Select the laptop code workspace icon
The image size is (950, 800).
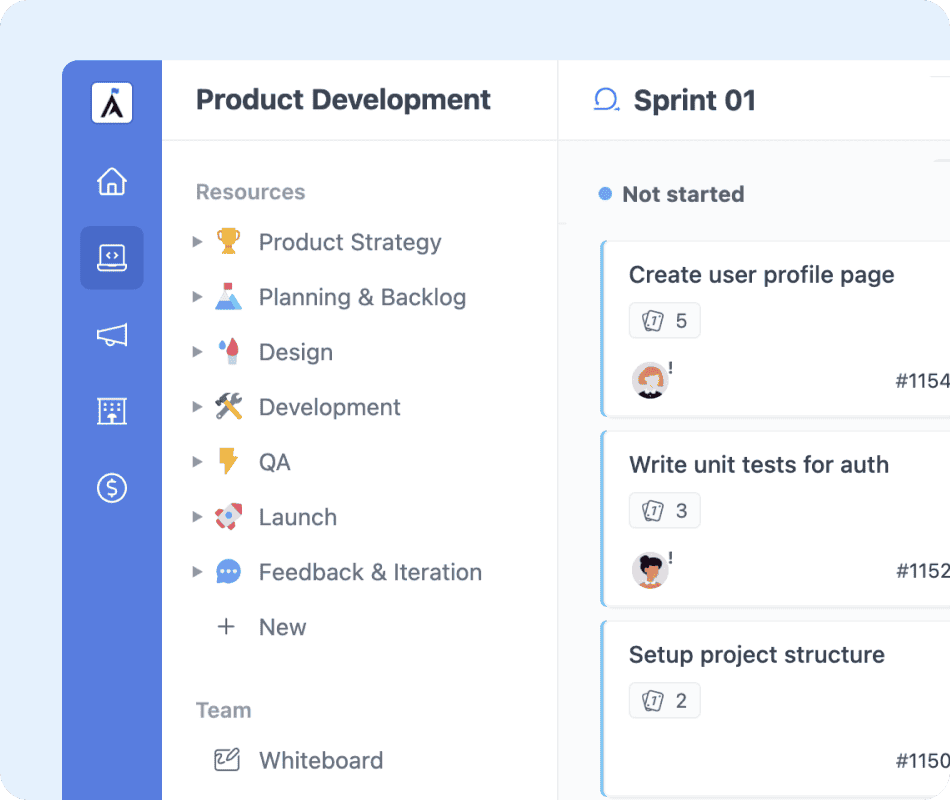coord(112,258)
